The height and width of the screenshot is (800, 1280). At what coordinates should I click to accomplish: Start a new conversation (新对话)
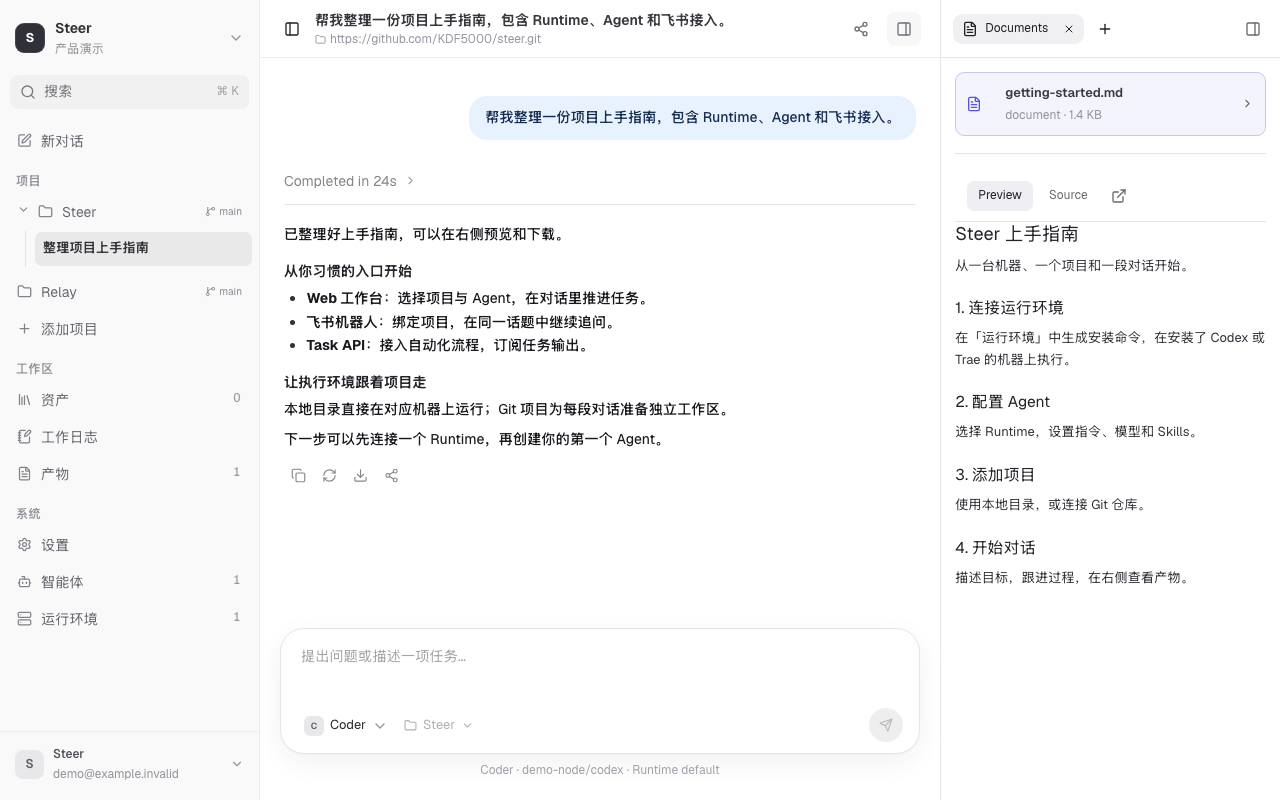(x=130, y=141)
